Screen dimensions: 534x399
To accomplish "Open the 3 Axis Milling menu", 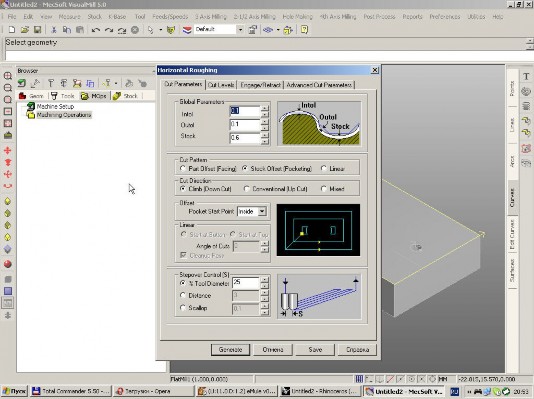I will point(211,17).
